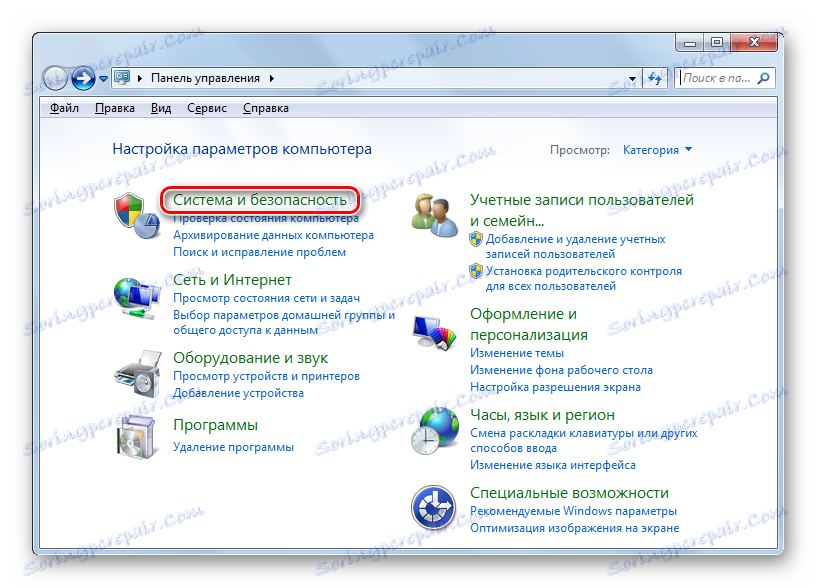Expand breadcrumb arrow after Панель управления

click(x=272, y=78)
